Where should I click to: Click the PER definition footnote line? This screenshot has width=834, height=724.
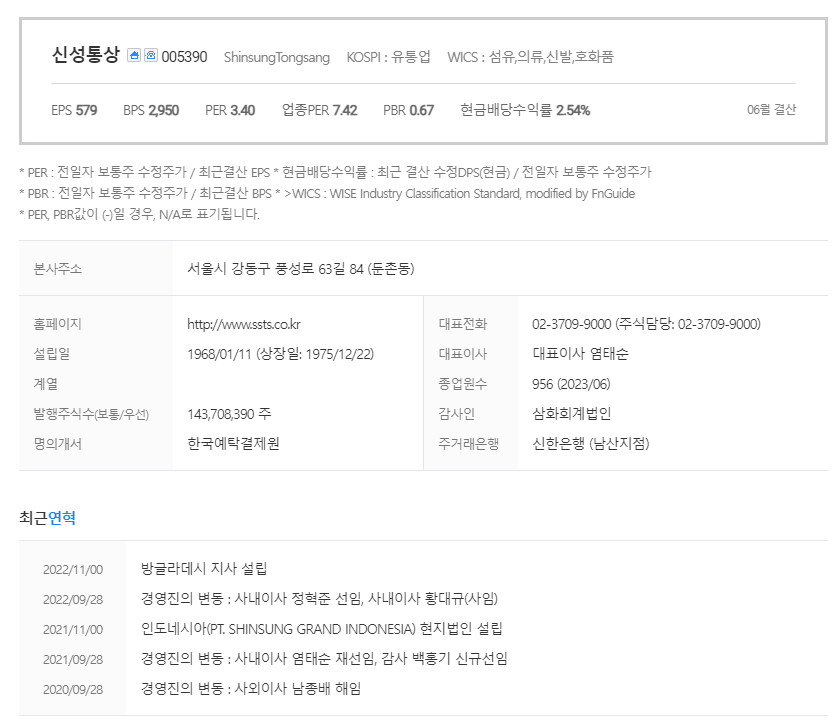pyautogui.click(x=335, y=172)
